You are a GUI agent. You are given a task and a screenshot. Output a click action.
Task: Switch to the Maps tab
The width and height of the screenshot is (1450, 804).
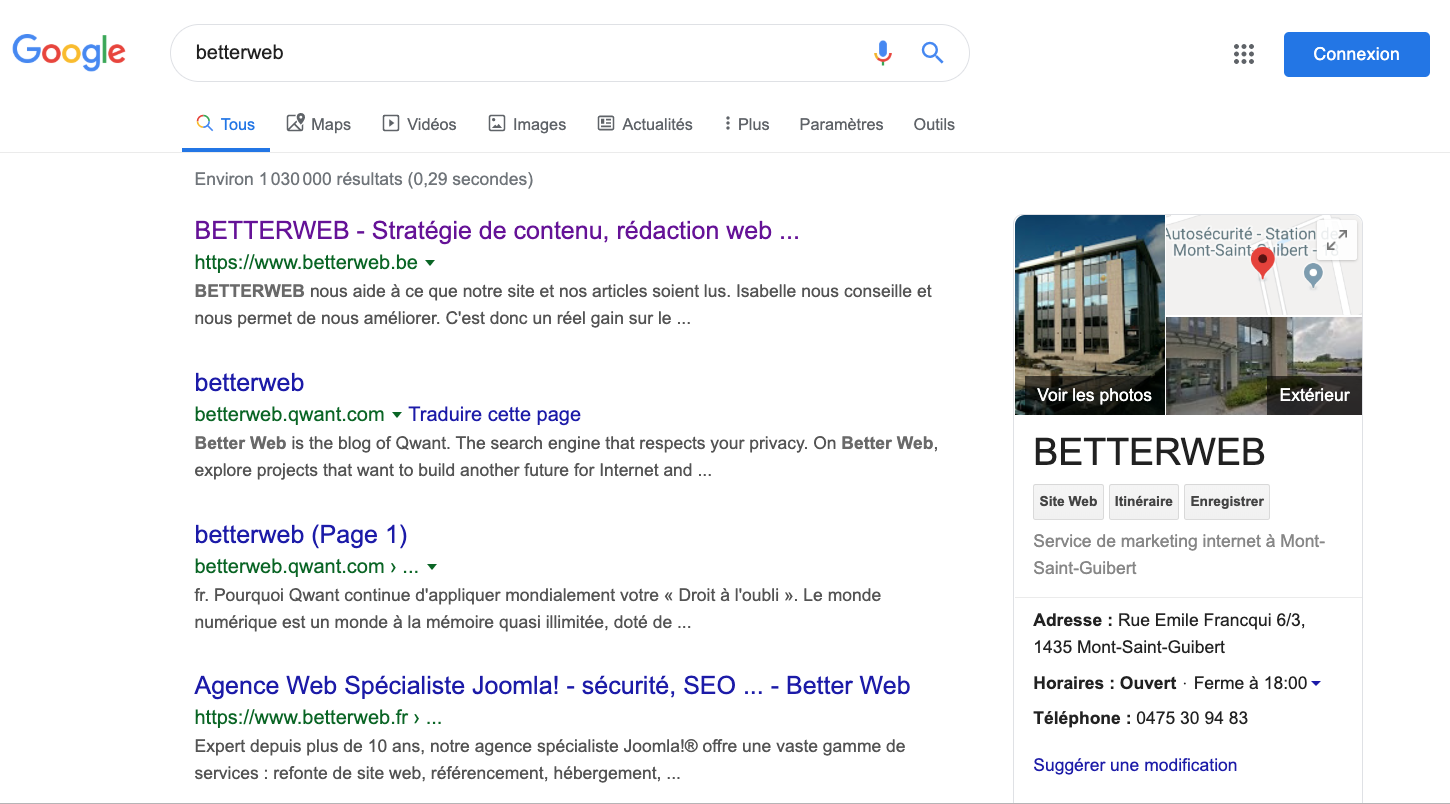point(318,124)
